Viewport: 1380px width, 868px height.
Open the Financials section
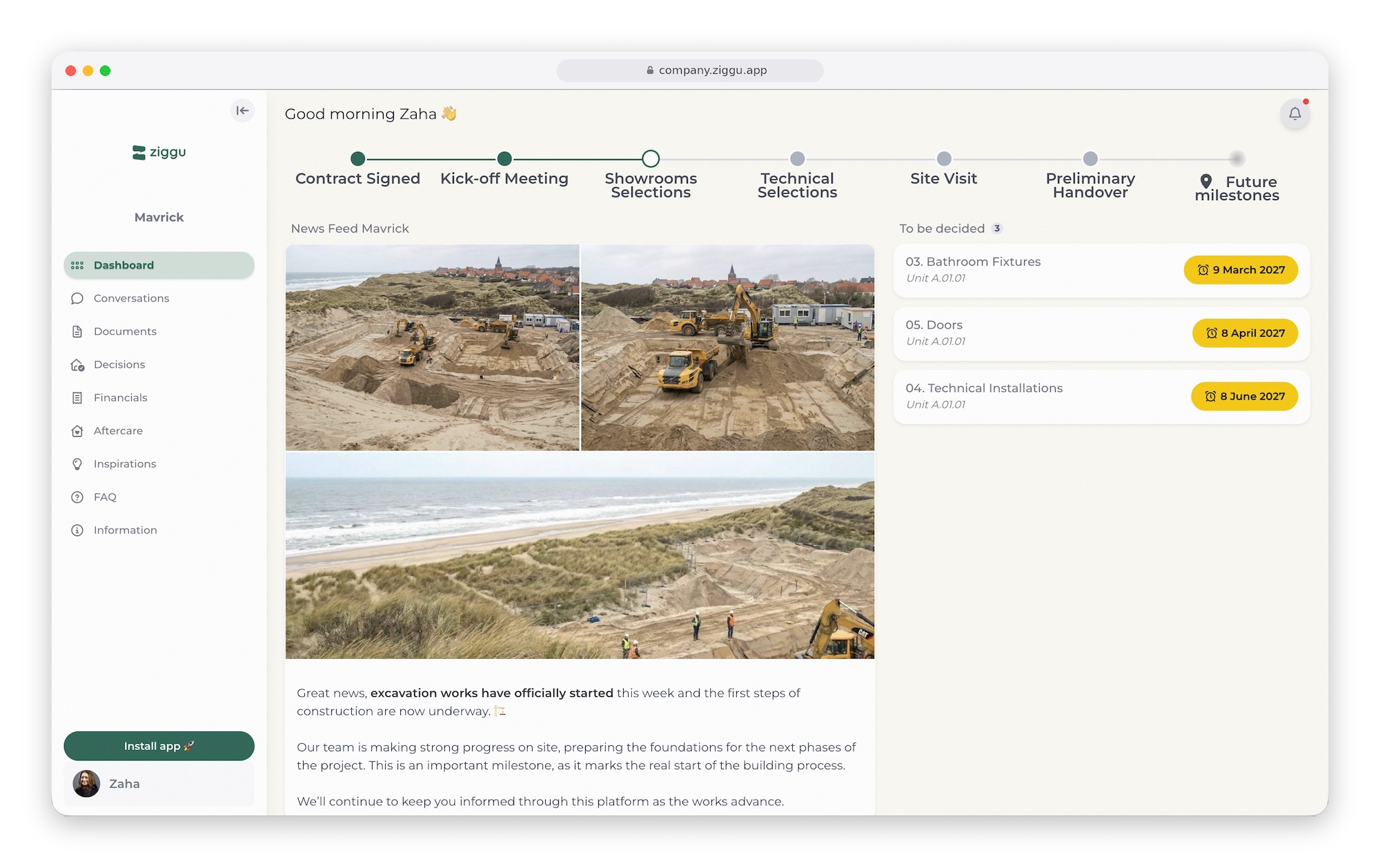(x=159, y=398)
